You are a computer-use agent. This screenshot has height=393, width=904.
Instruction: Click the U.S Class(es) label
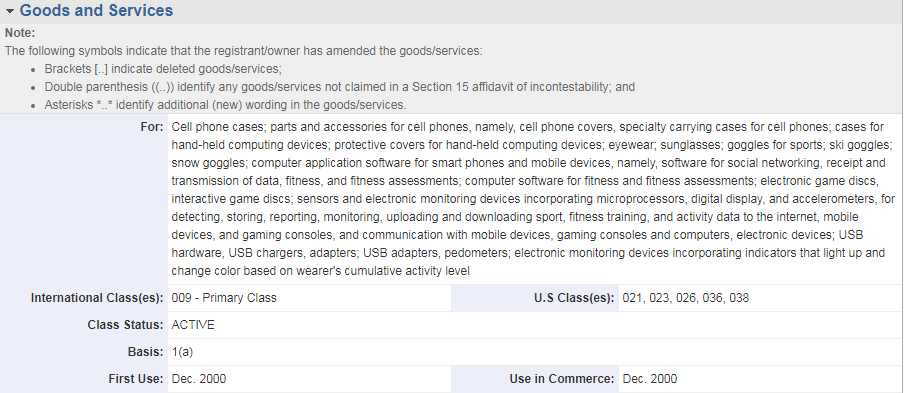pyautogui.click(x=574, y=298)
